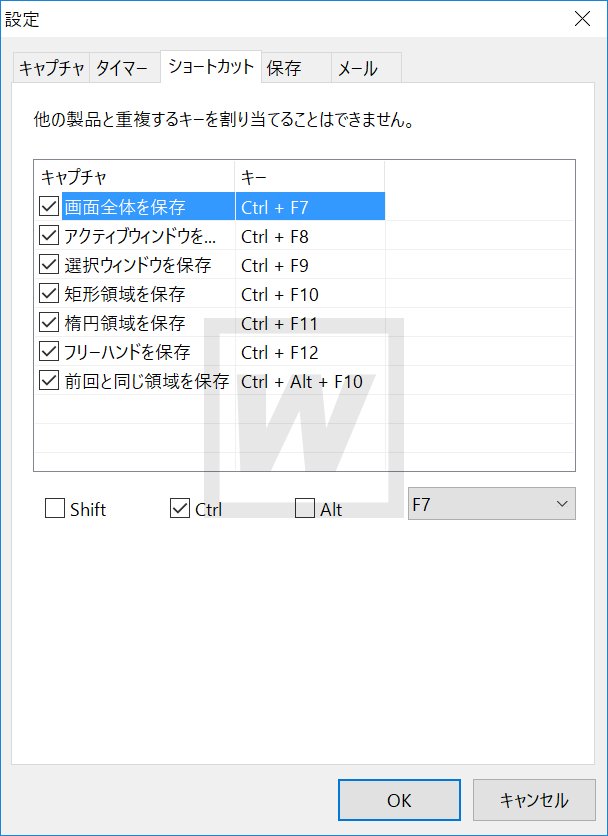Select the 楕円領域を保存 row label

pos(125,323)
